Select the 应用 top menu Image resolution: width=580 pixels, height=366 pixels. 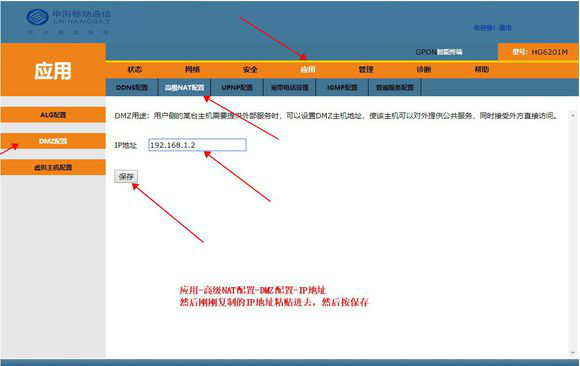tap(308, 69)
